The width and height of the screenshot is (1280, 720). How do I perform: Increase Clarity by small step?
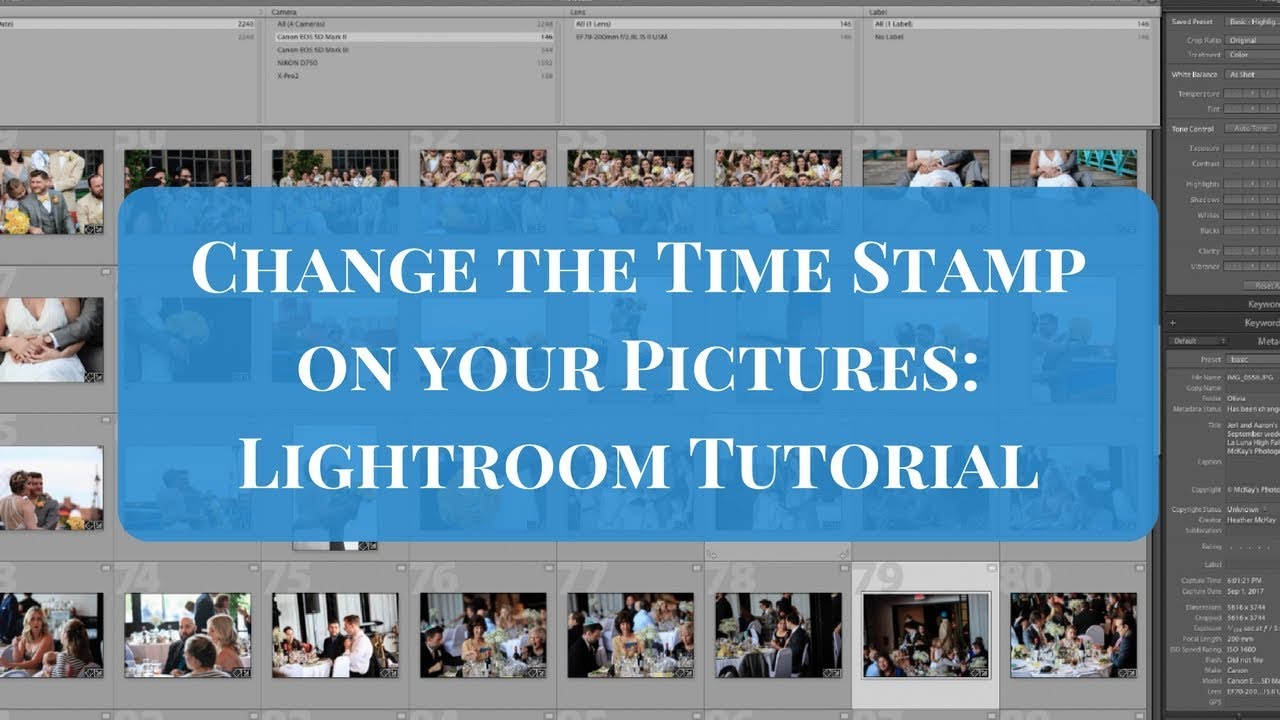[x=1267, y=251]
